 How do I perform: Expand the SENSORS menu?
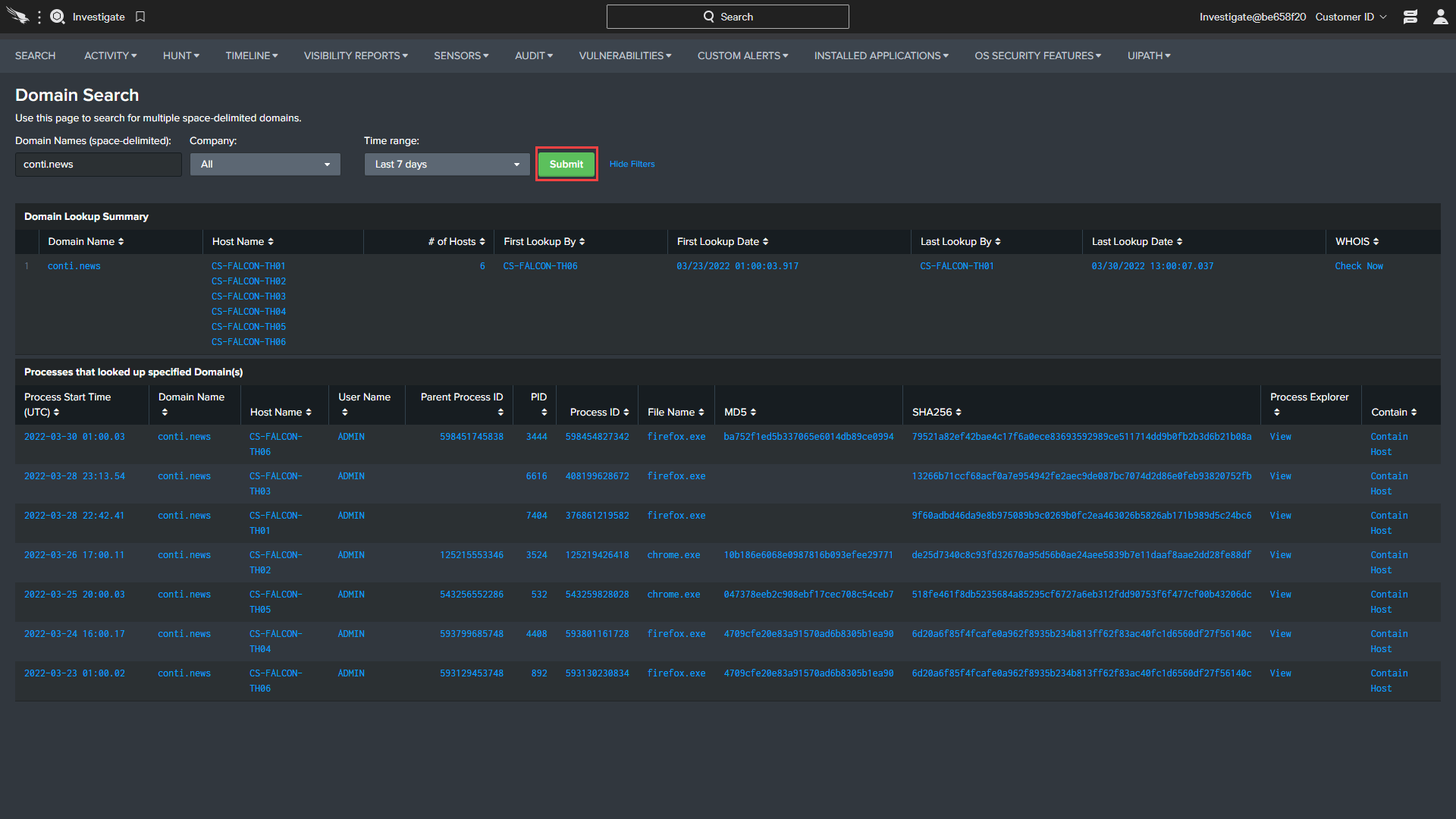pos(461,55)
